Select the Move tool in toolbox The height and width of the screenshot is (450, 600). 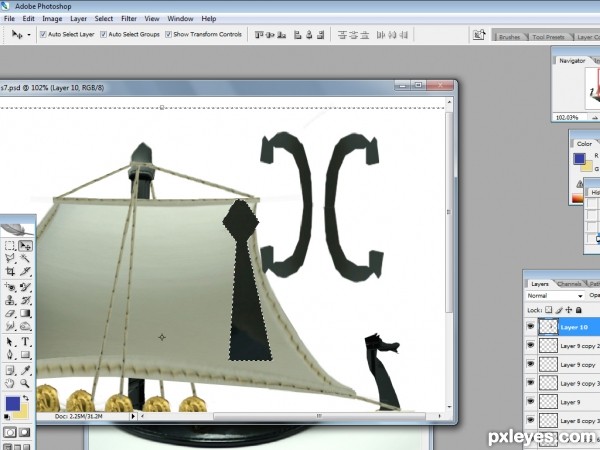pos(25,246)
